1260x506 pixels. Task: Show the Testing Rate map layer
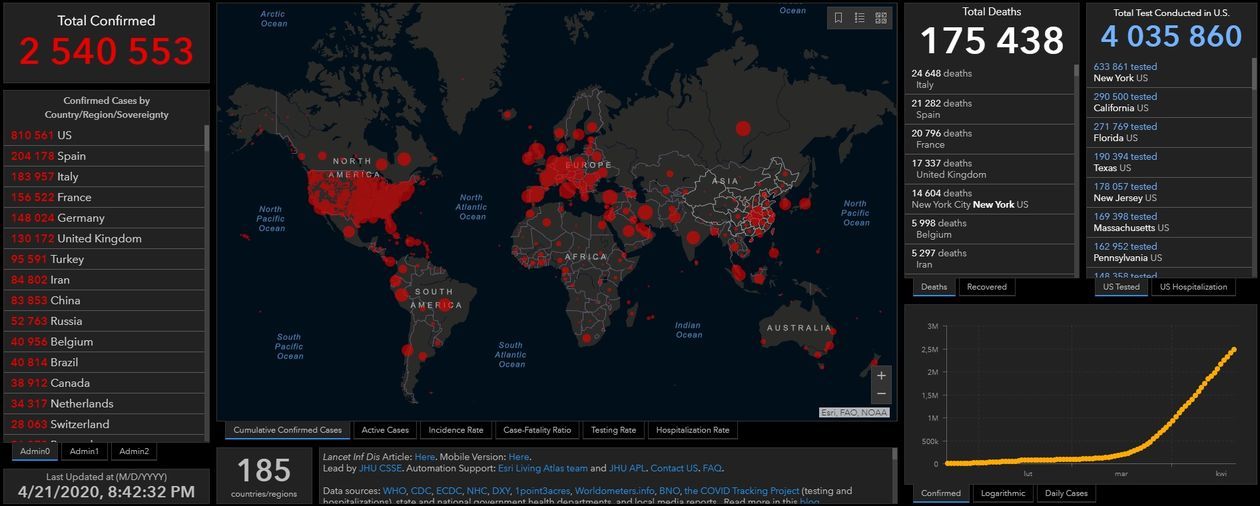pyautogui.click(x=613, y=430)
